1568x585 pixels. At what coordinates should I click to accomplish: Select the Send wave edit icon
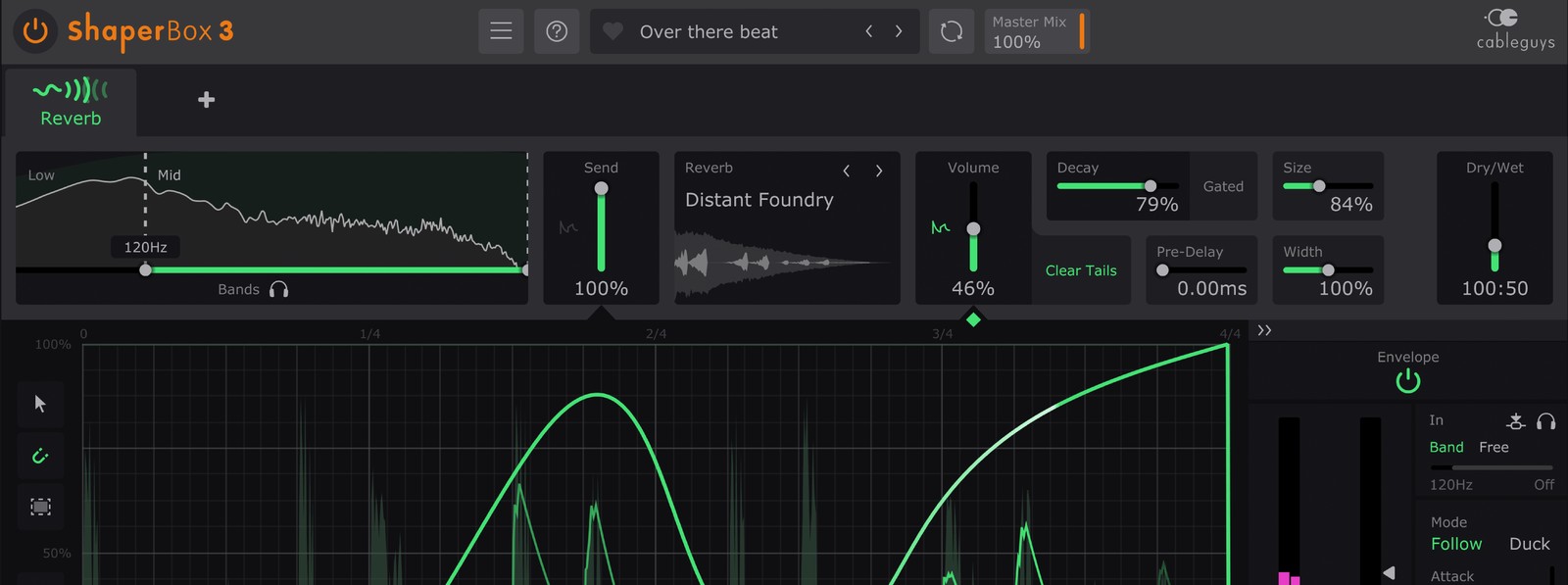click(567, 227)
